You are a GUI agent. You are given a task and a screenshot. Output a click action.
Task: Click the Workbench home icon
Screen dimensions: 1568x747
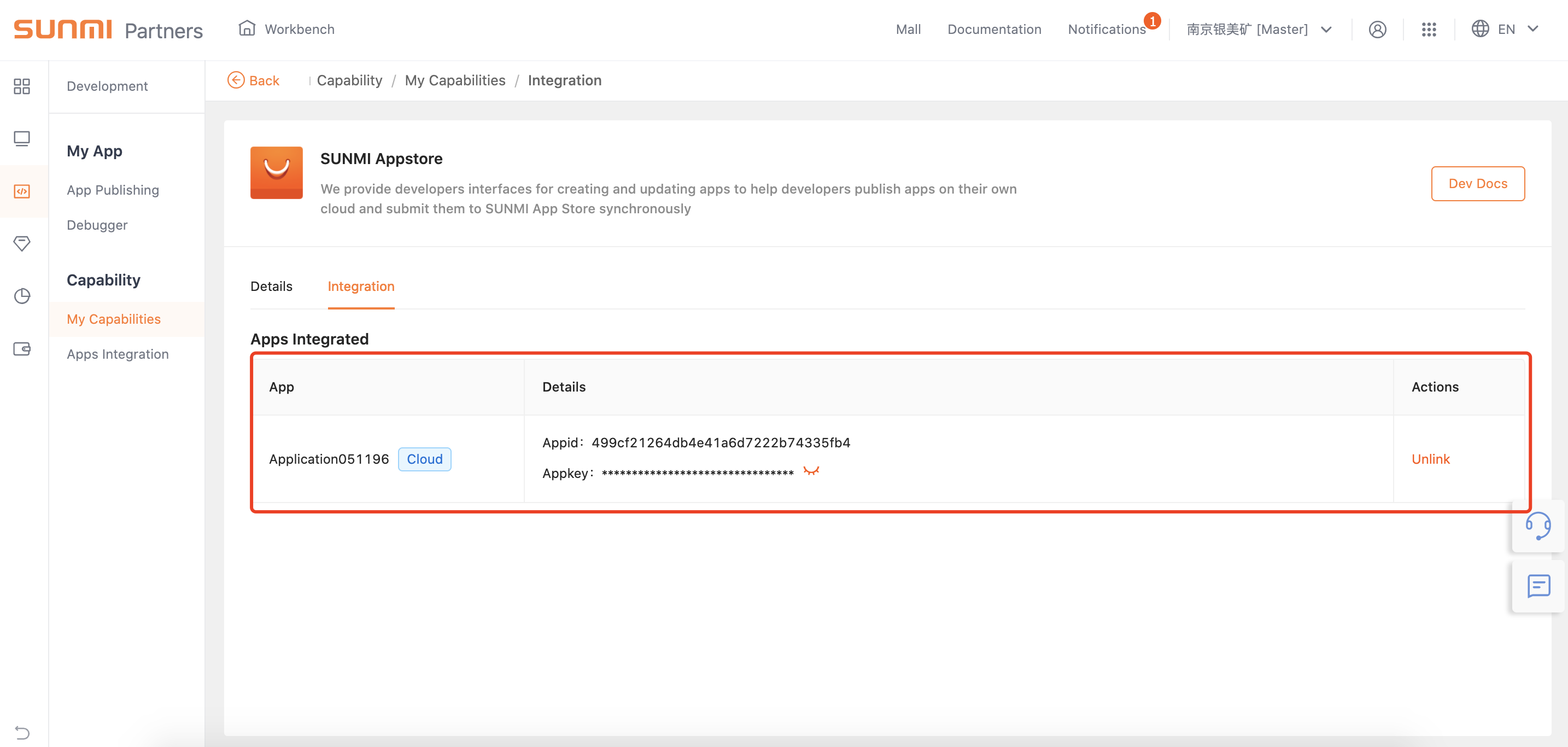[x=247, y=28]
